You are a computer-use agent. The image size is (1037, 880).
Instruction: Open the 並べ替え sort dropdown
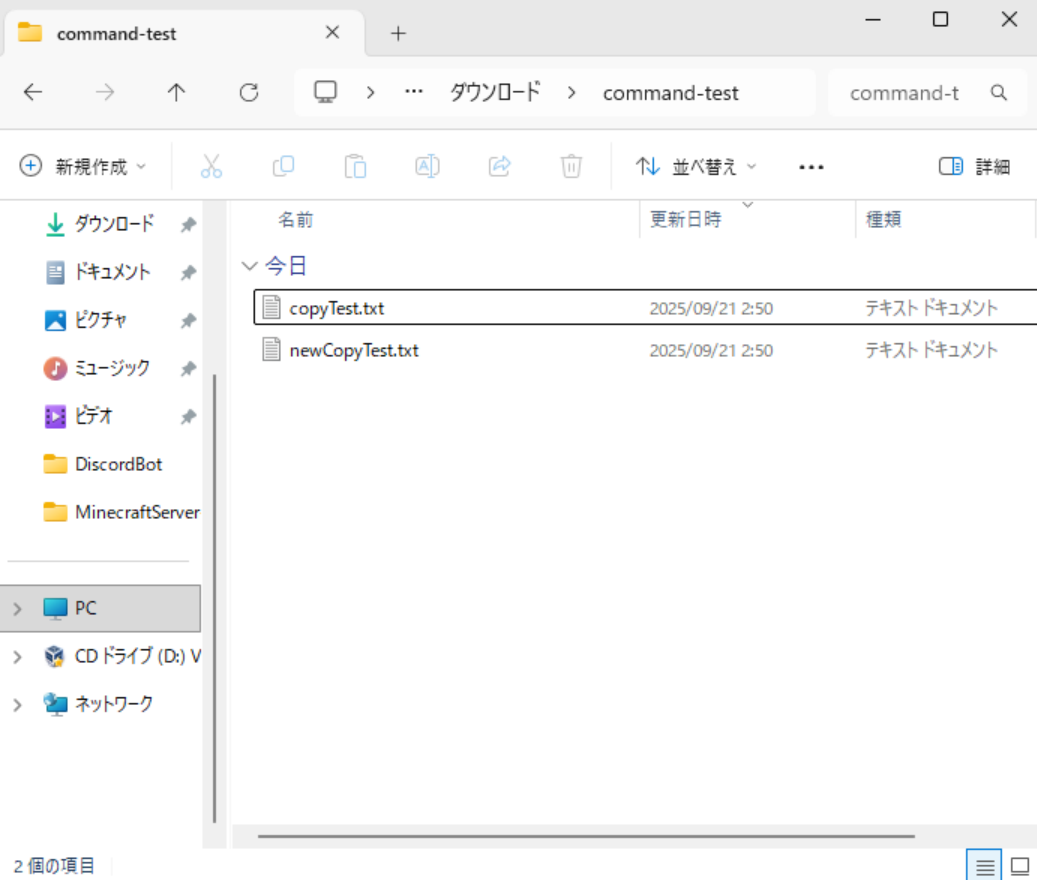[697, 167]
